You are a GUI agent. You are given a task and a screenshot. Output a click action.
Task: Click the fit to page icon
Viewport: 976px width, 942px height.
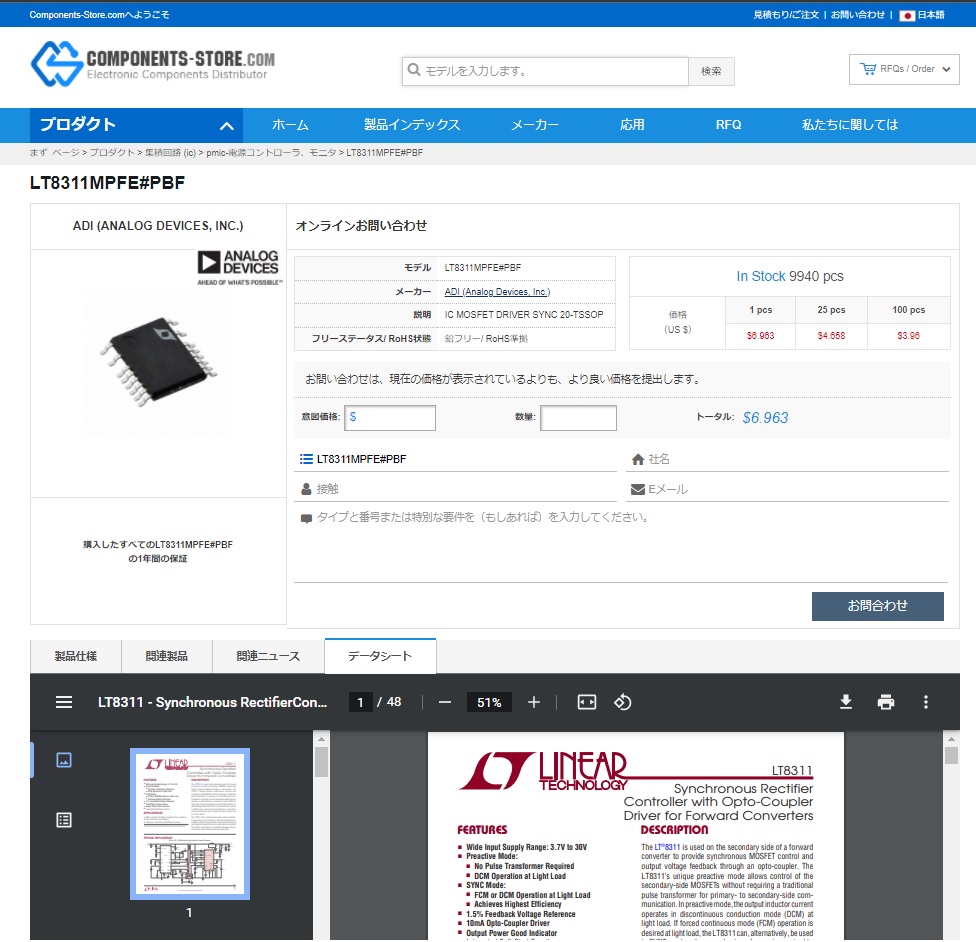[587, 702]
